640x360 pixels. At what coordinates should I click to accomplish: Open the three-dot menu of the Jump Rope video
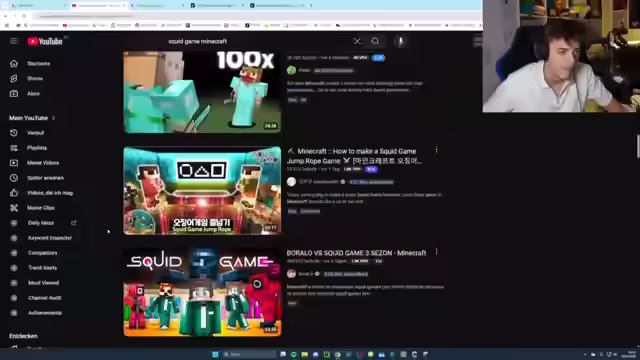[436, 151]
